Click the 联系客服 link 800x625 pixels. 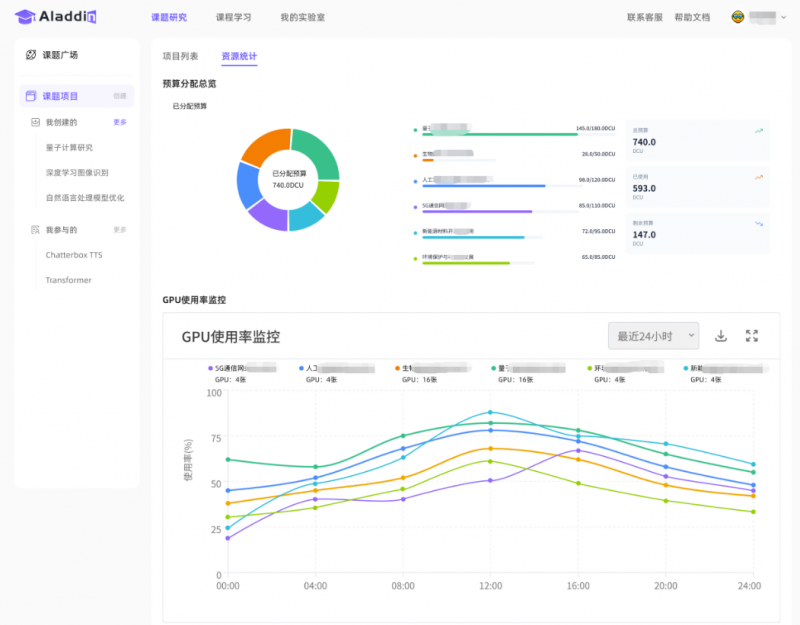pos(645,18)
